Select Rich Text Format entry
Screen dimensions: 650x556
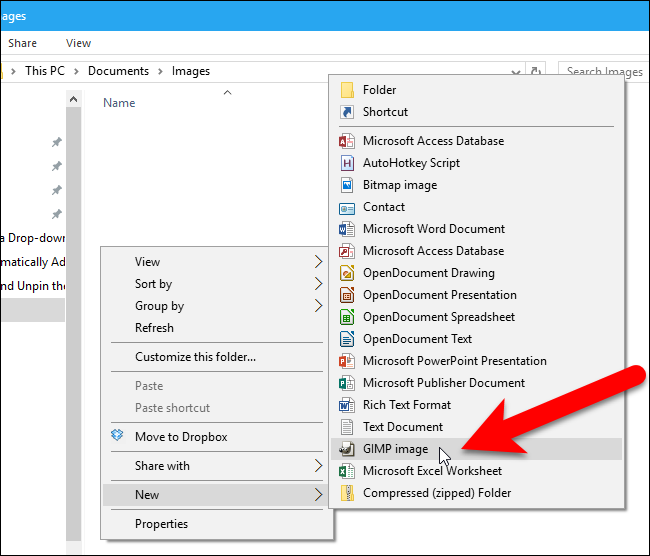click(476, 405)
